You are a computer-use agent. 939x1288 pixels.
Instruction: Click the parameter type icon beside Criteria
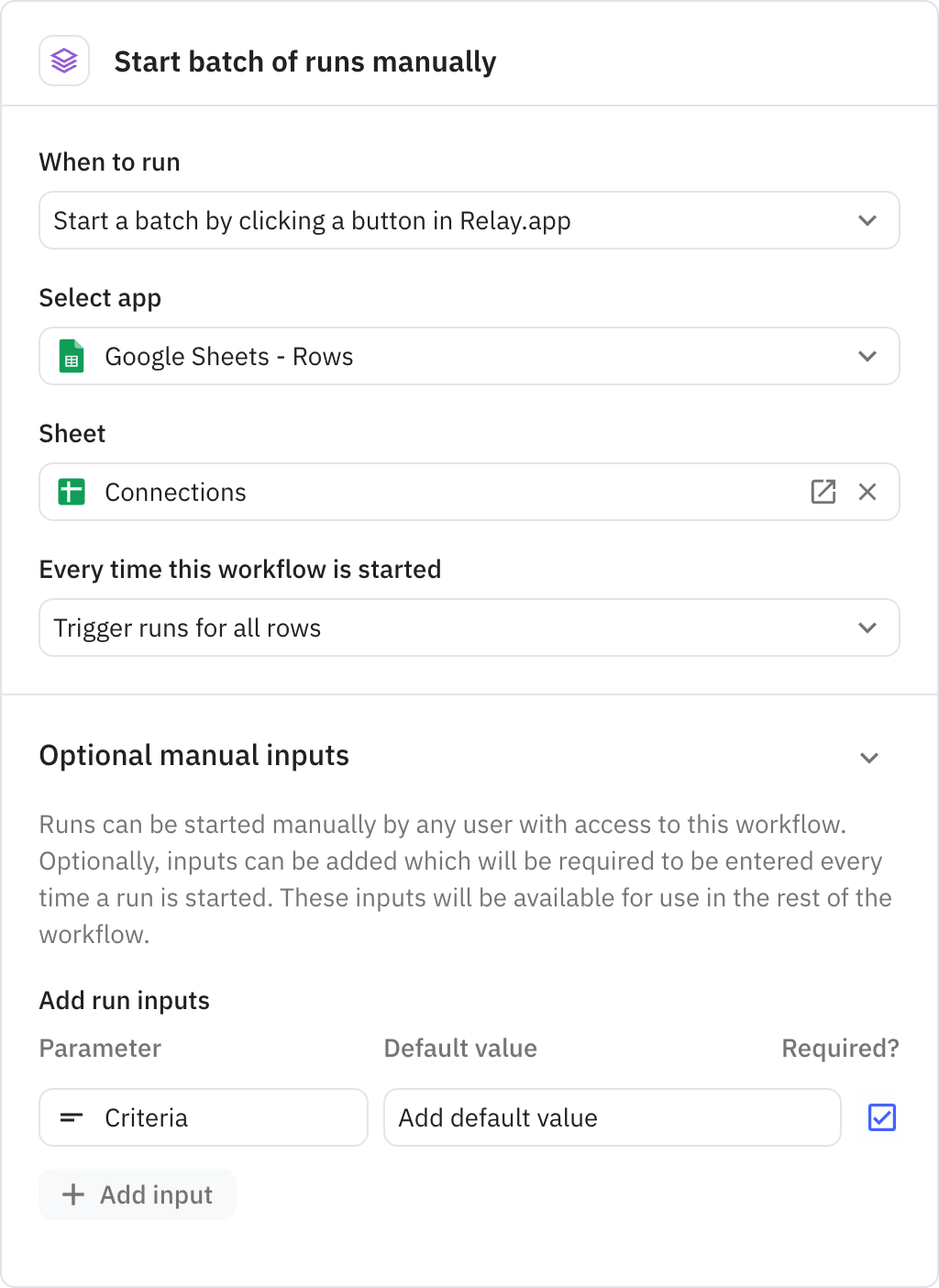click(72, 1117)
